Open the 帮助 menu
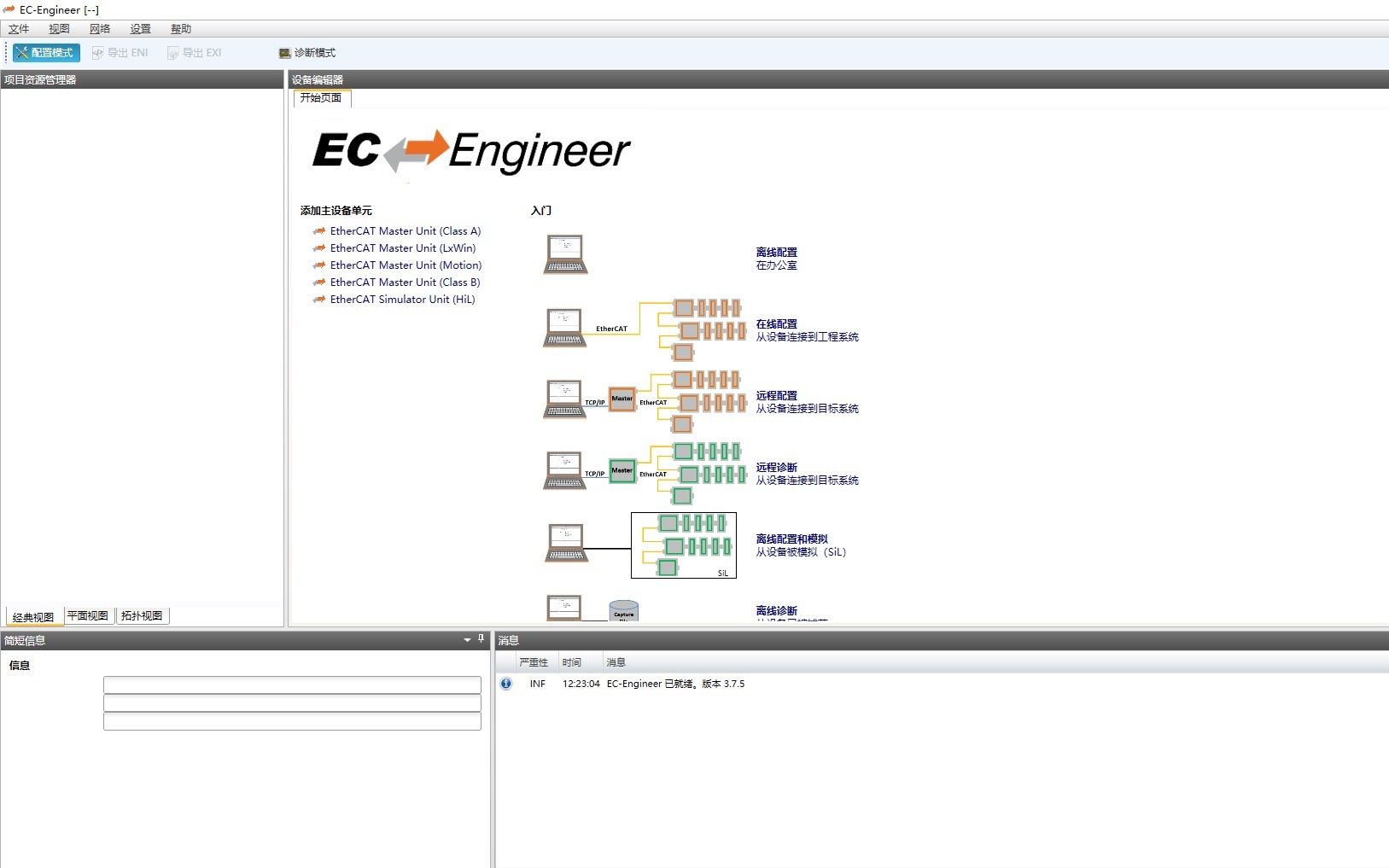This screenshot has width=1389, height=868. coord(181,29)
